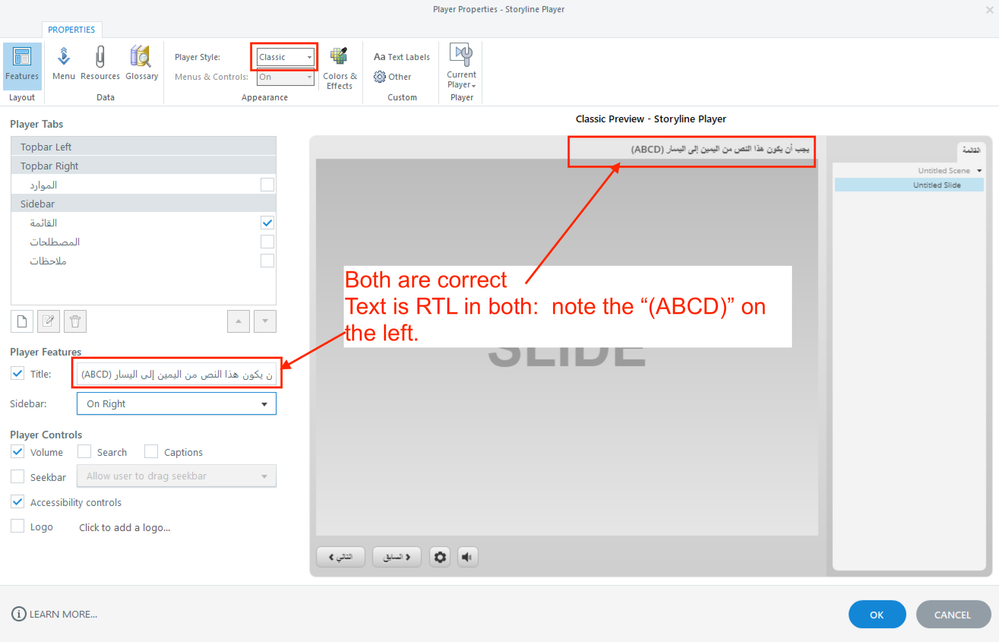The width and height of the screenshot is (999, 642).
Task: Click the edit player tab icon
Action: click(48, 321)
